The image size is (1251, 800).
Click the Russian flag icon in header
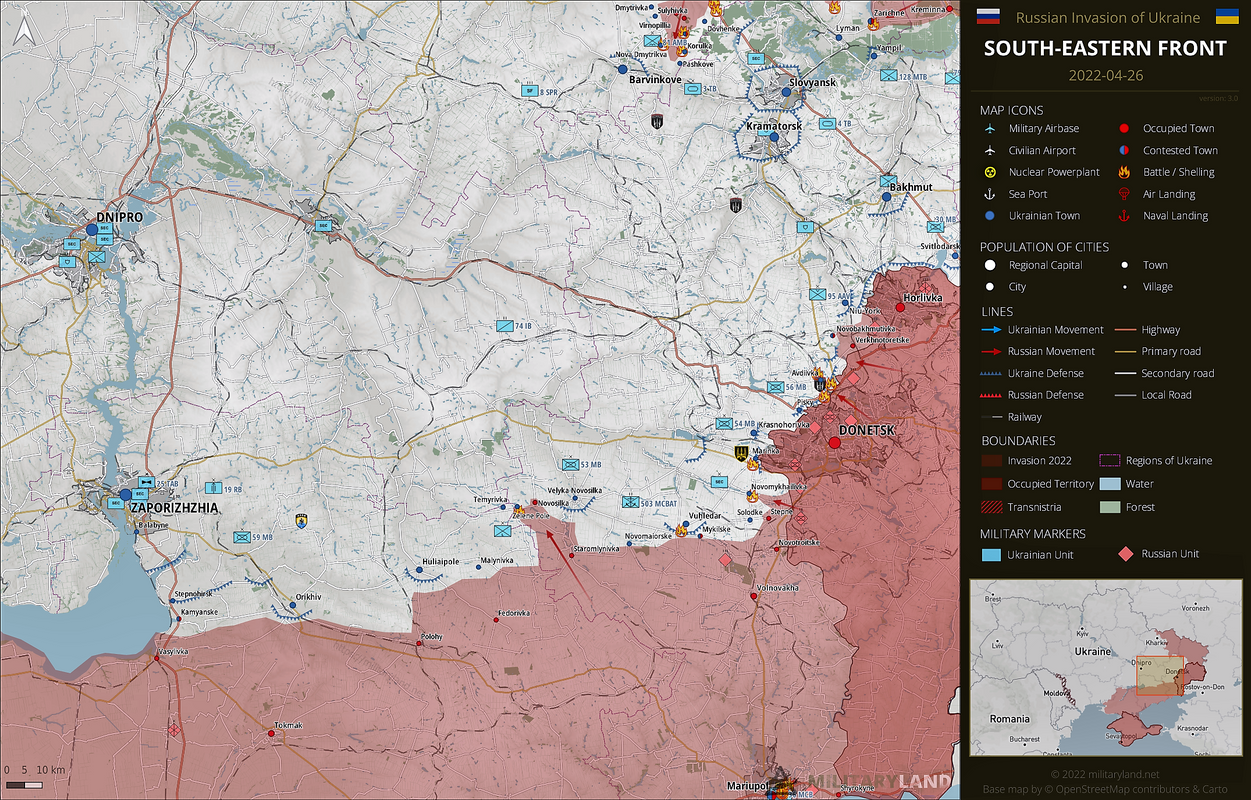point(988,17)
